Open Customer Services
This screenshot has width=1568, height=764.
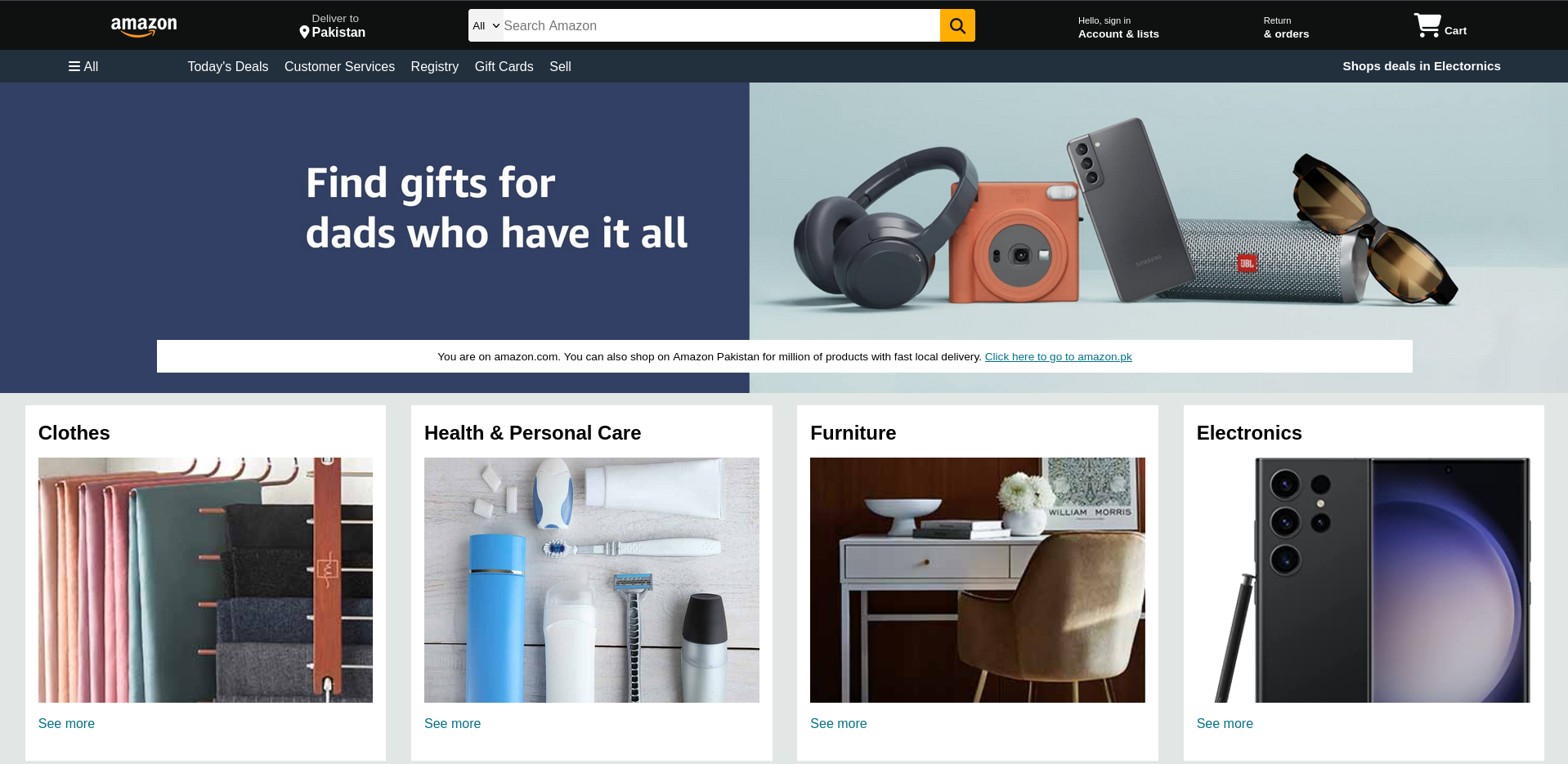(x=339, y=66)
